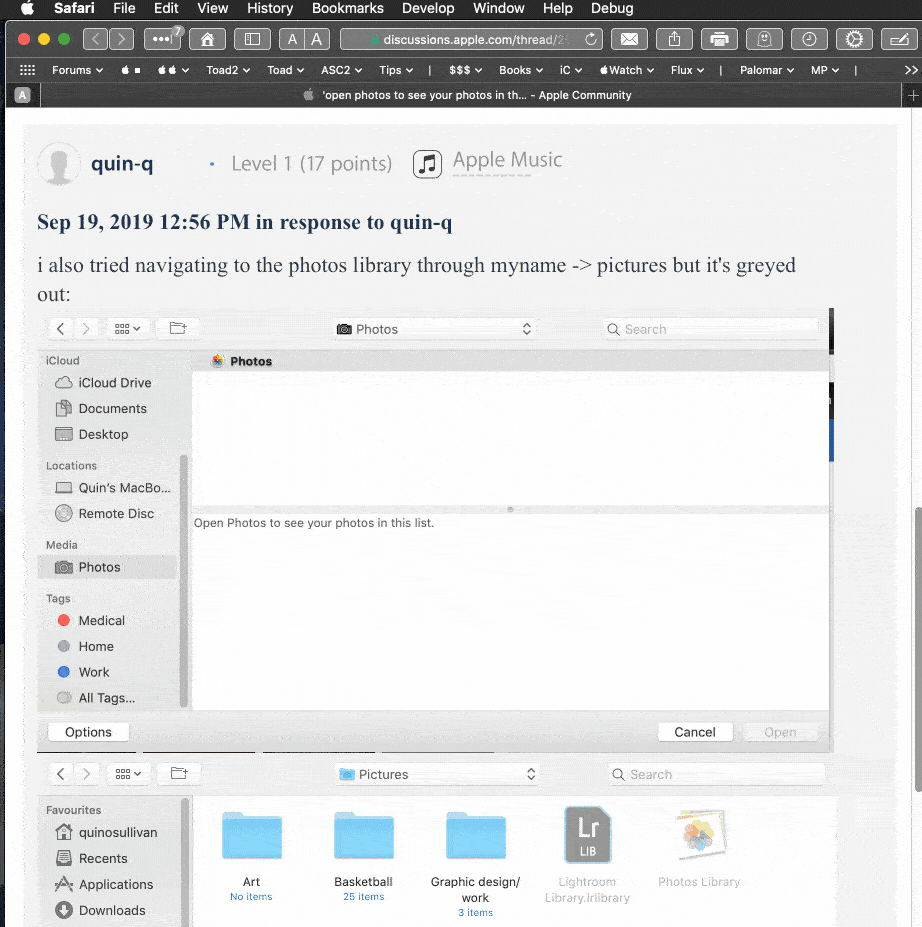Open the Art folder
This screenshot has height=927, width=922.
point(252,836)
